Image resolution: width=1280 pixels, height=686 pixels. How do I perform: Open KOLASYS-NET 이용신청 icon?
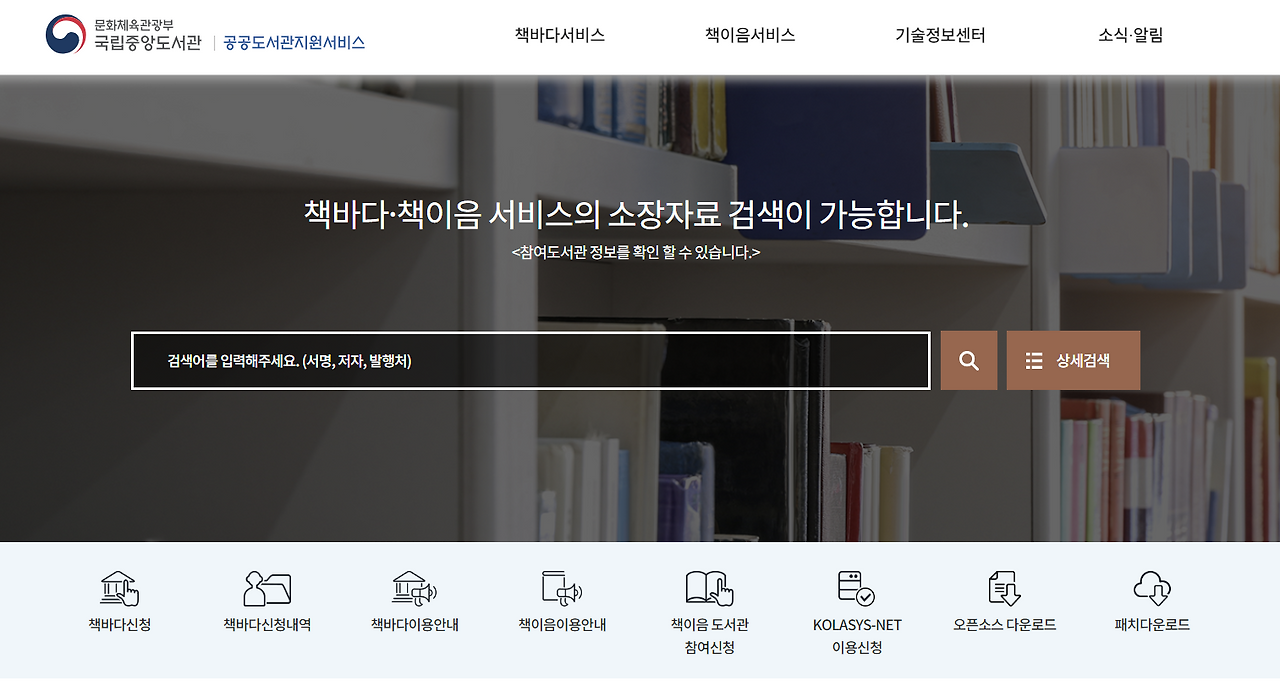pos(856,588)
